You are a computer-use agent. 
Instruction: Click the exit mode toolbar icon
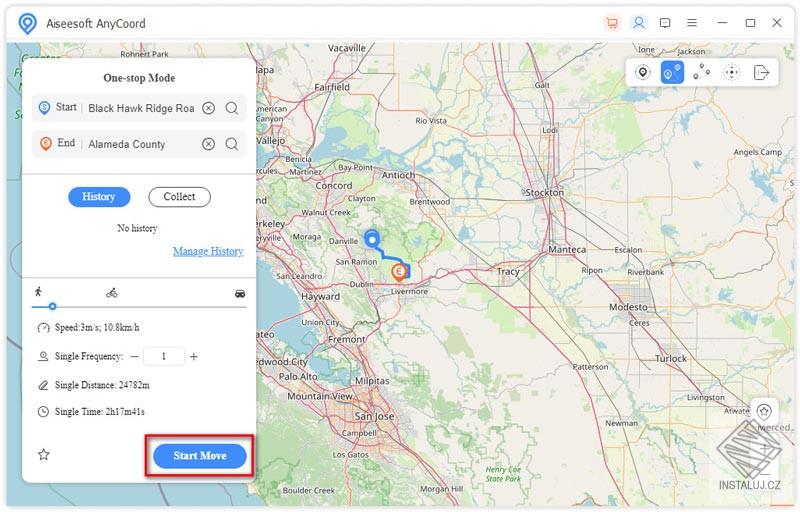[x=761, y=72]
